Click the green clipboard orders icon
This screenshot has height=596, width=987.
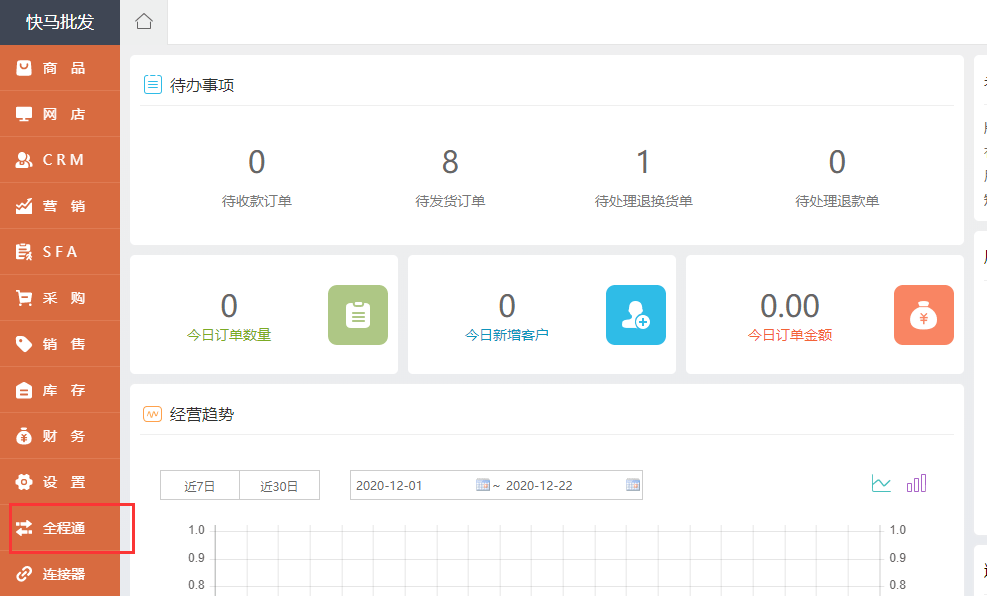coord(358,315)
